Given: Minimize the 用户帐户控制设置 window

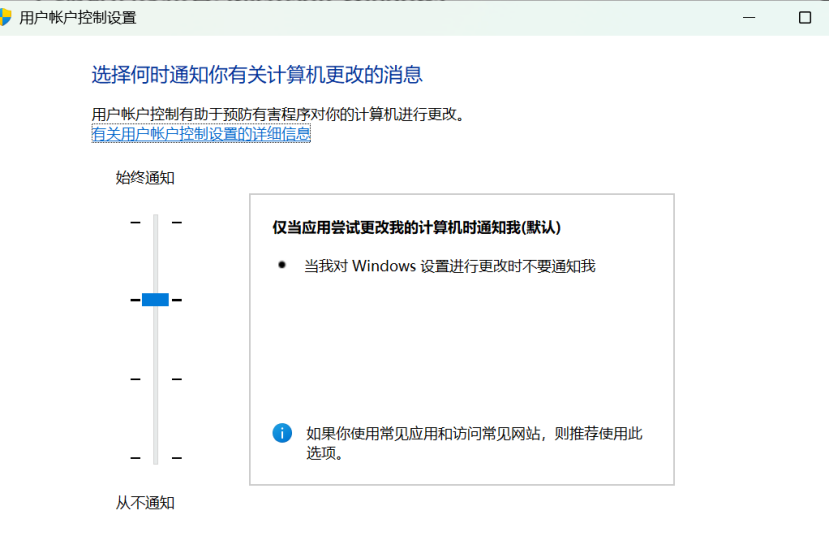Looking at the screenshot, I should 749,17.
